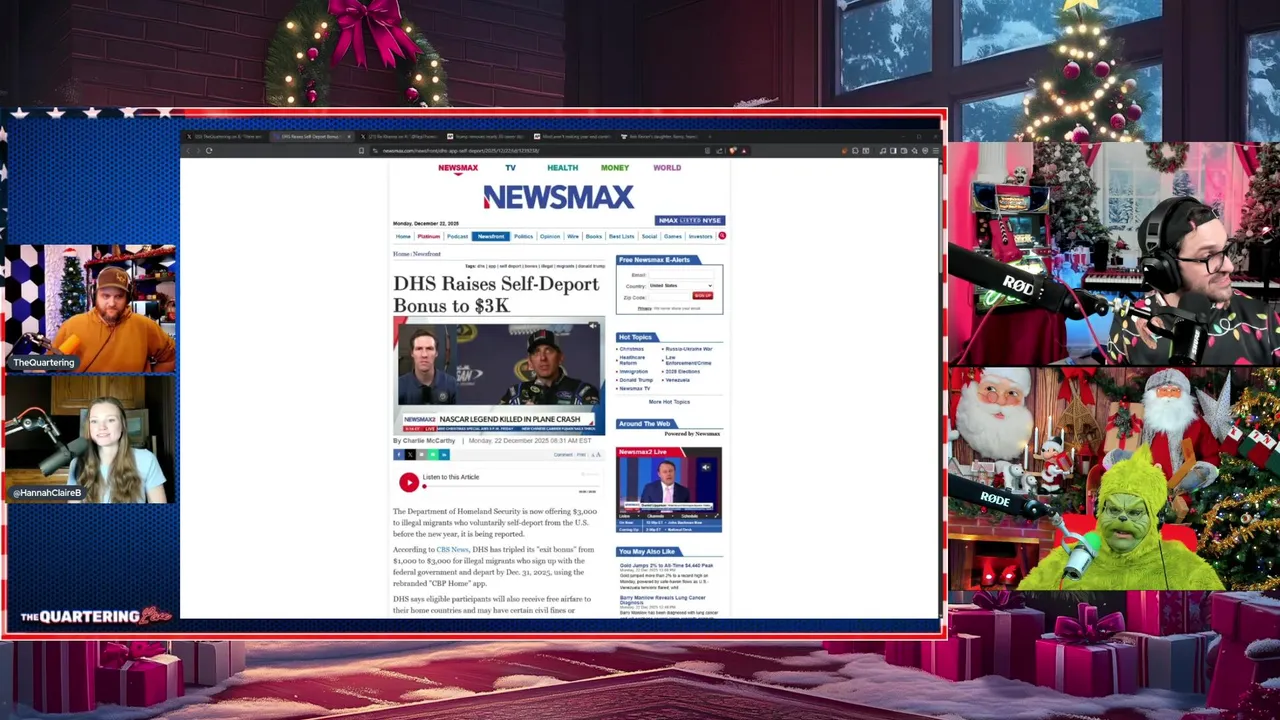Image resolution: width=1280 pixels, height=720 pixels.
Task: Open Christmas hot topic link
Action: coord(632,349)
